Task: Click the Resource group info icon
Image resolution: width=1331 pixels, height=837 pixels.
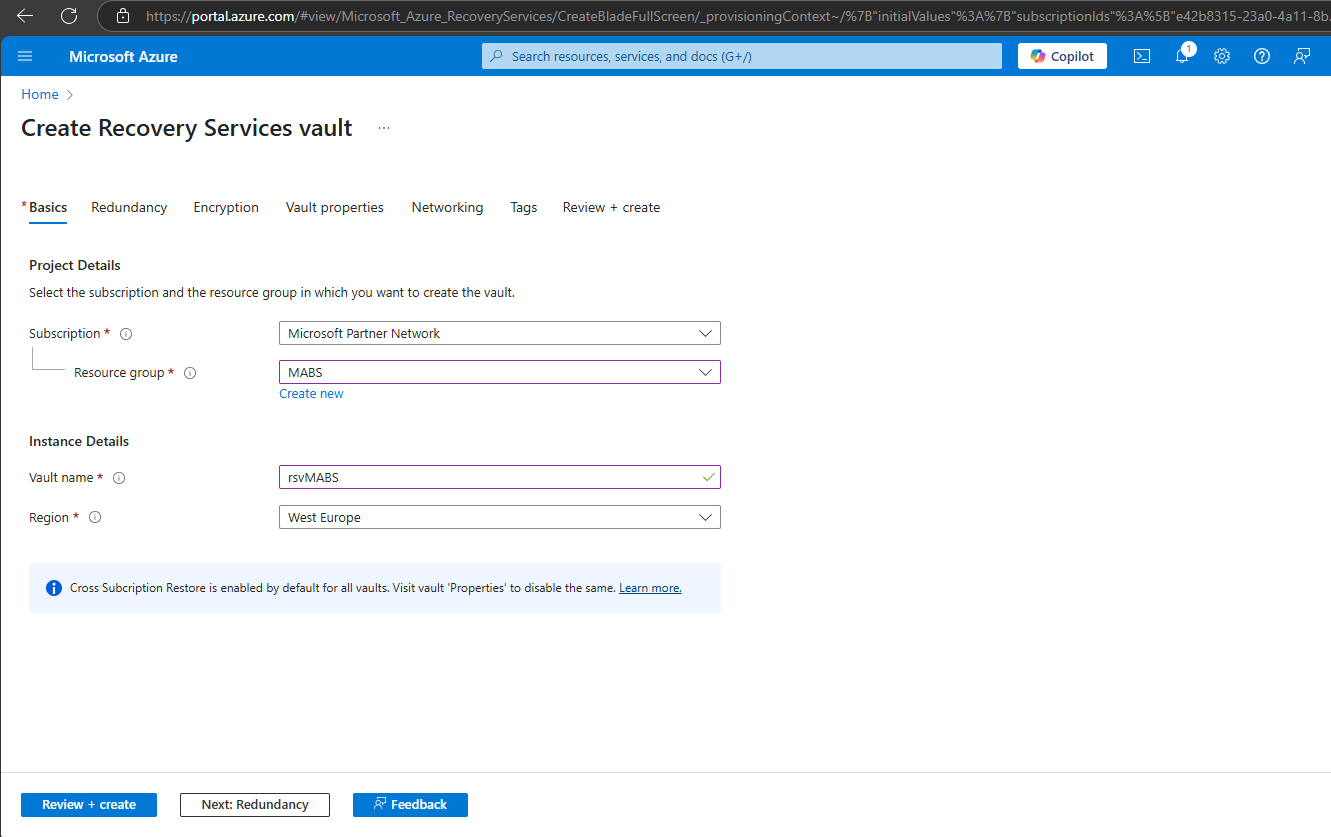Action: click(x=190, y=373)
